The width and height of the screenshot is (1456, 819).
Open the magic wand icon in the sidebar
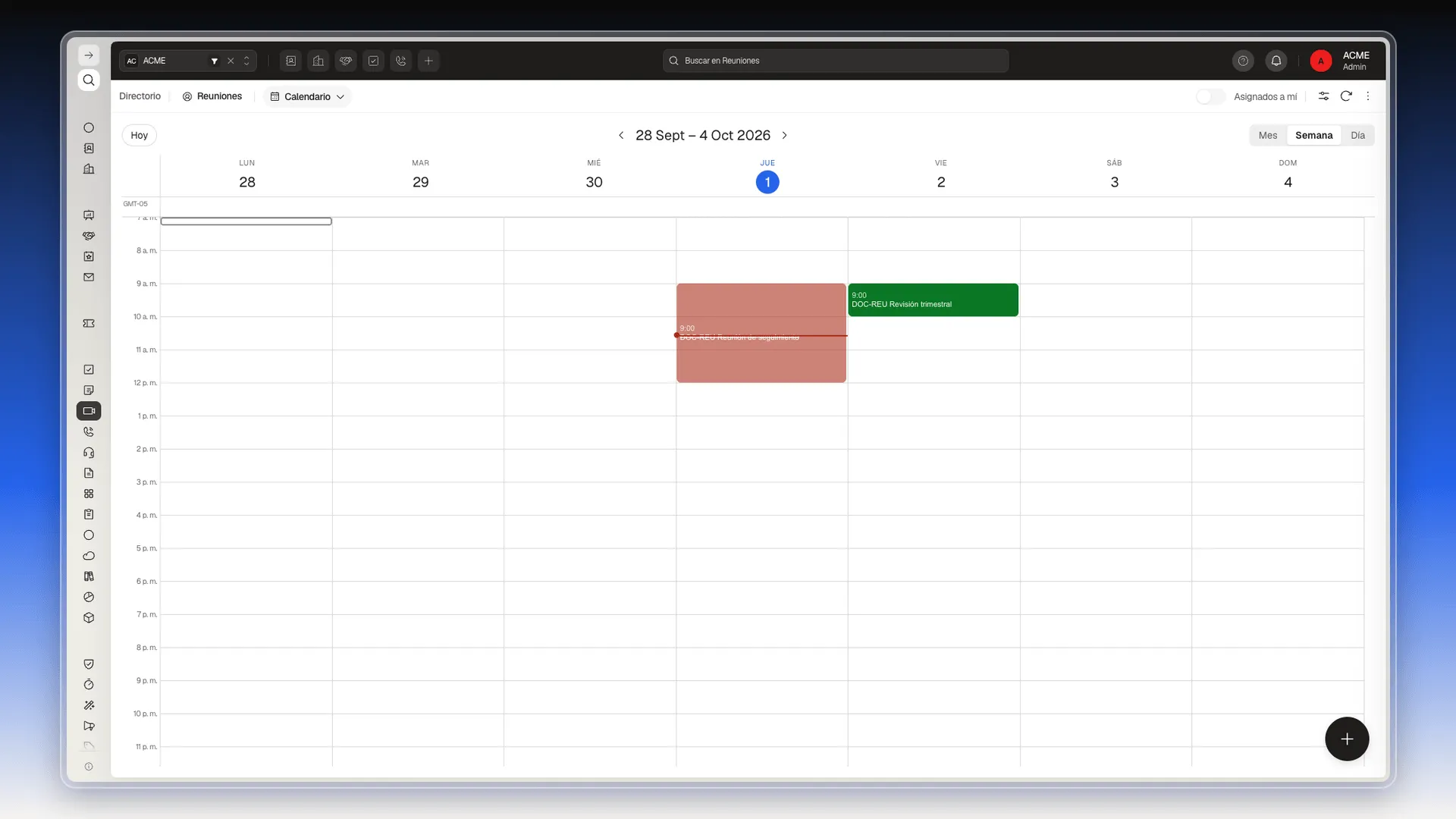[x=89, y=705]
